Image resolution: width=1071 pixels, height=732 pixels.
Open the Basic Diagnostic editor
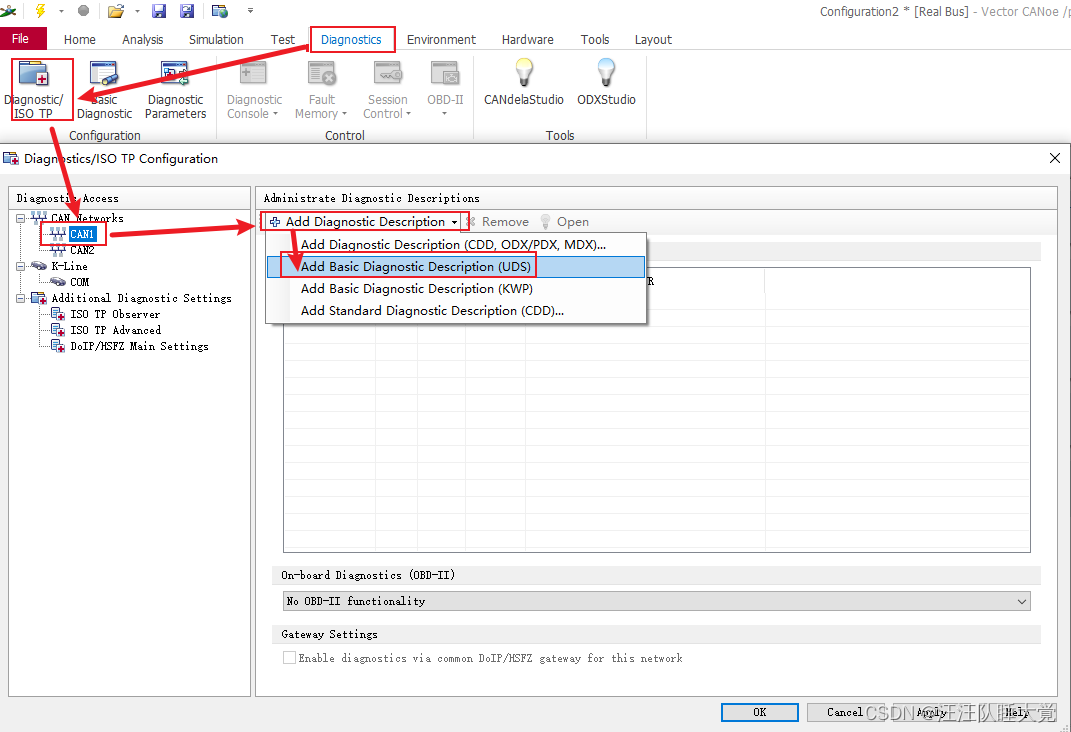click(105, 90)
